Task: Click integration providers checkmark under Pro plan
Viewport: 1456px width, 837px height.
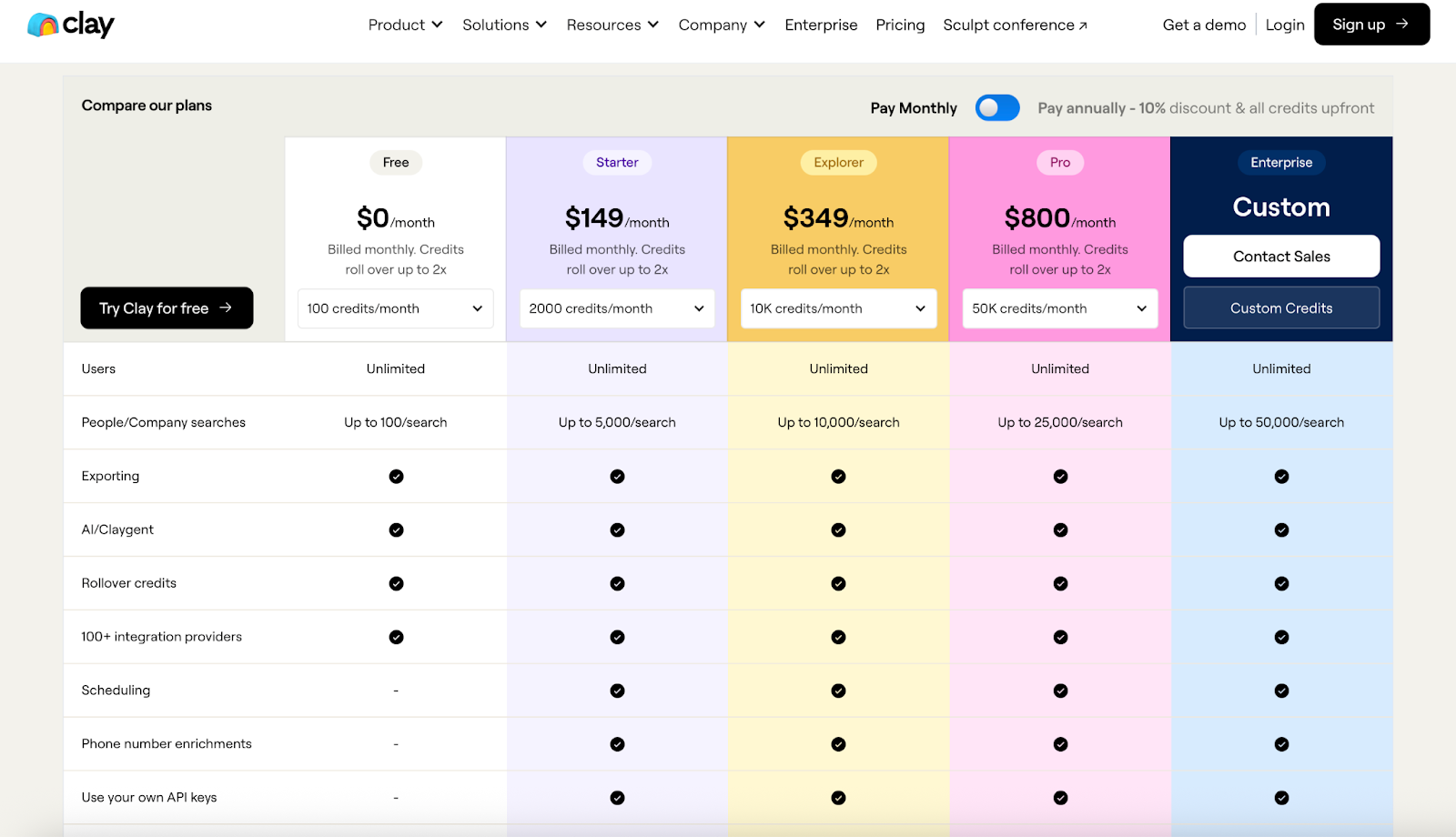Action: point(1060,637)
